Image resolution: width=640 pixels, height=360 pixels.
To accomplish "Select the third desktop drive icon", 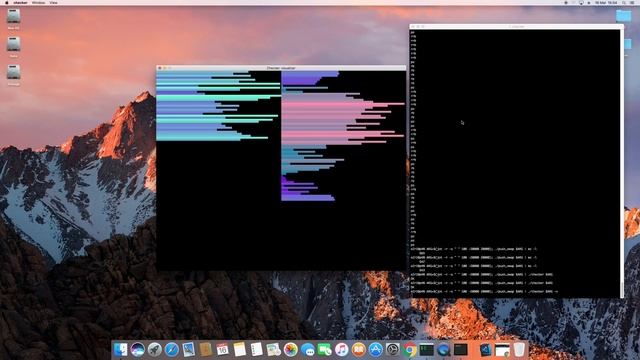I will [x=13, y=72].
